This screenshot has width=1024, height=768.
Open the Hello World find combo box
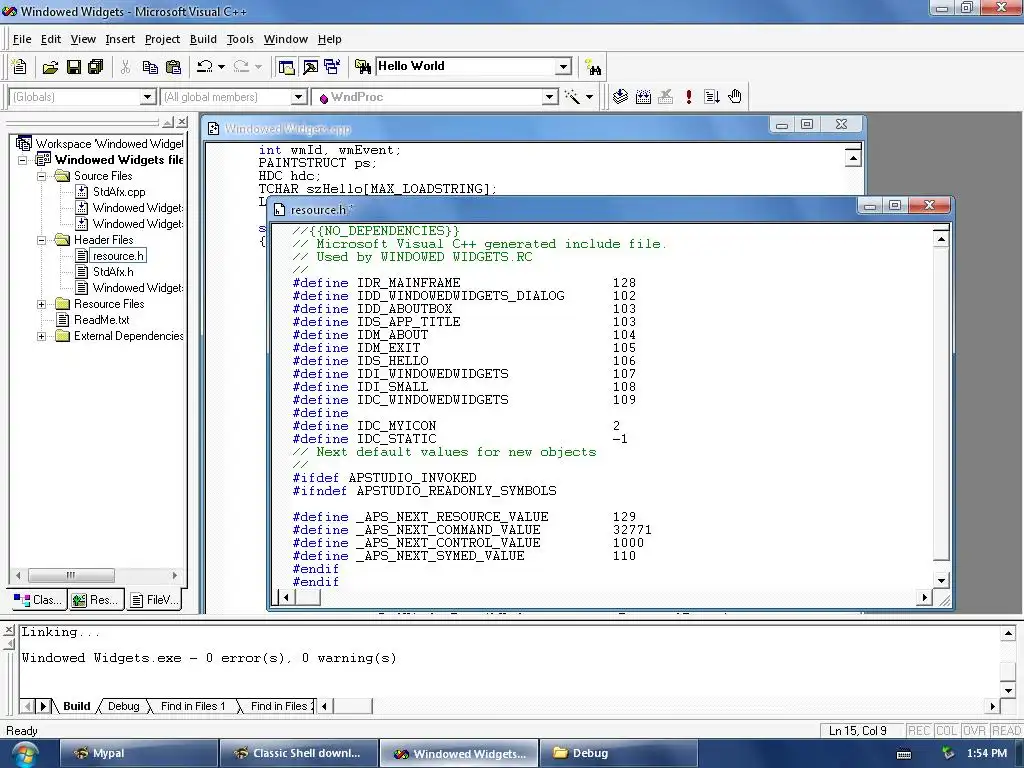pos(564,67)
